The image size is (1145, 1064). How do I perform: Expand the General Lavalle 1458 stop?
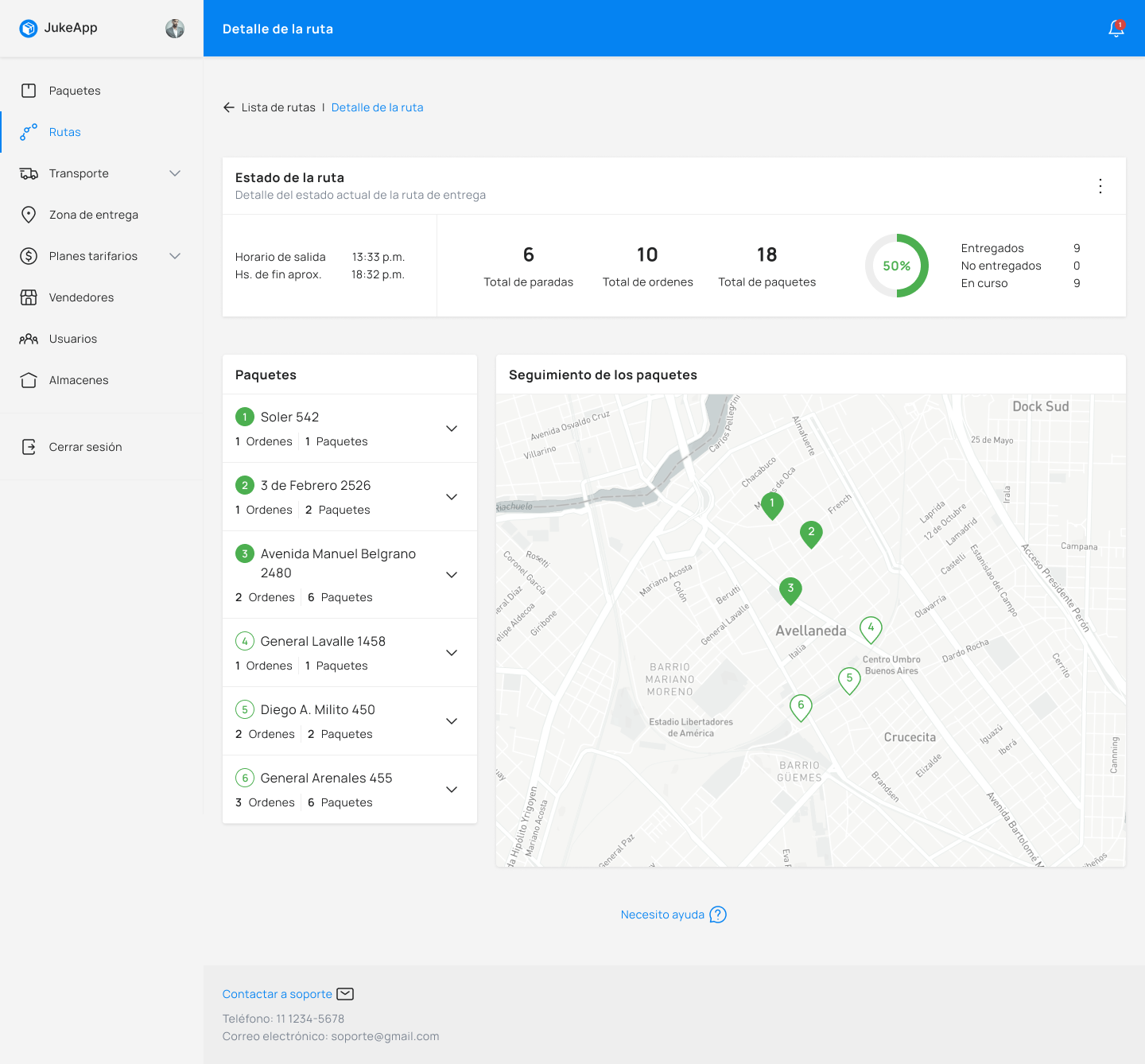(x=452, y=653)
